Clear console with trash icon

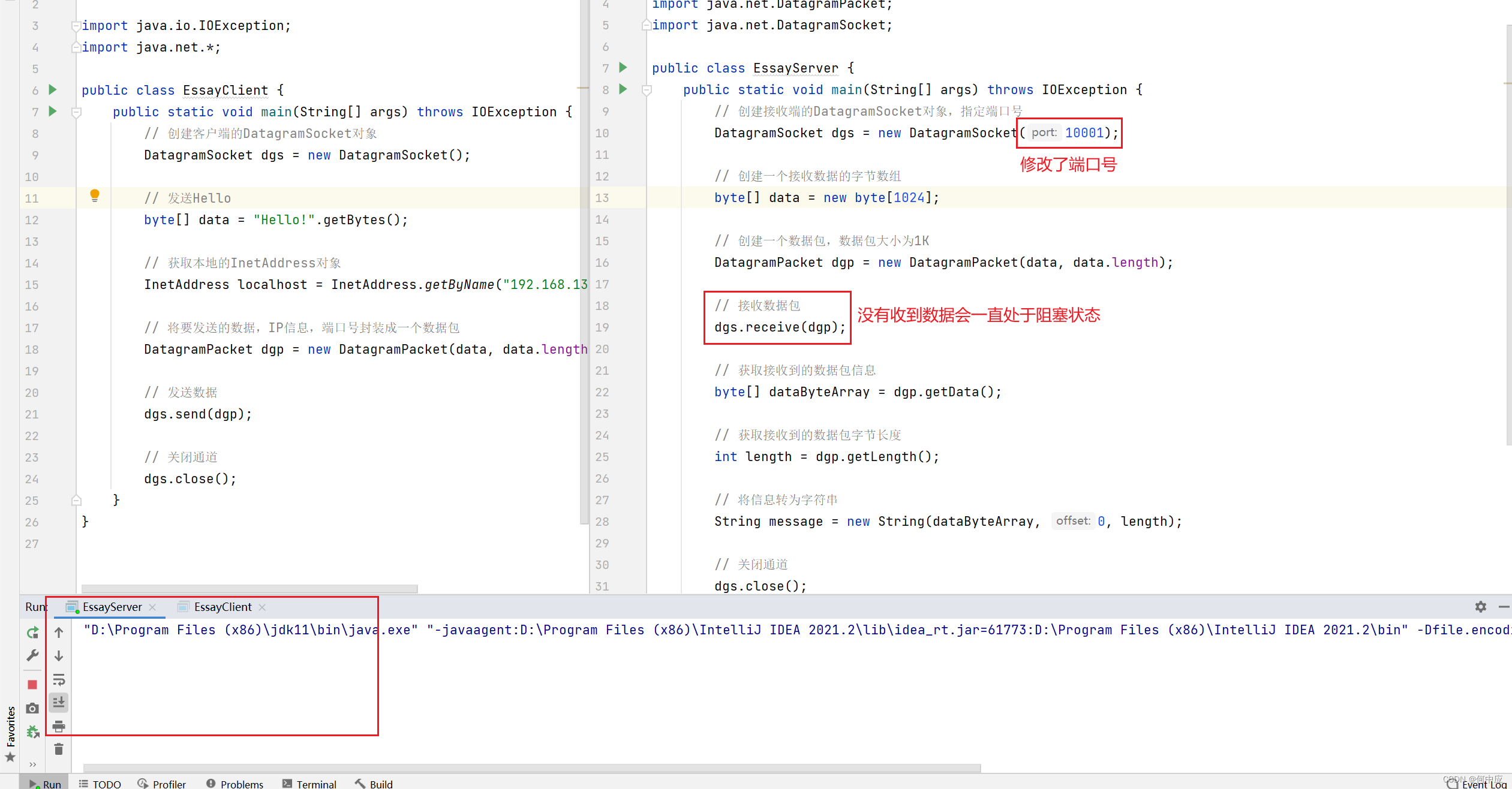[59, 749]
